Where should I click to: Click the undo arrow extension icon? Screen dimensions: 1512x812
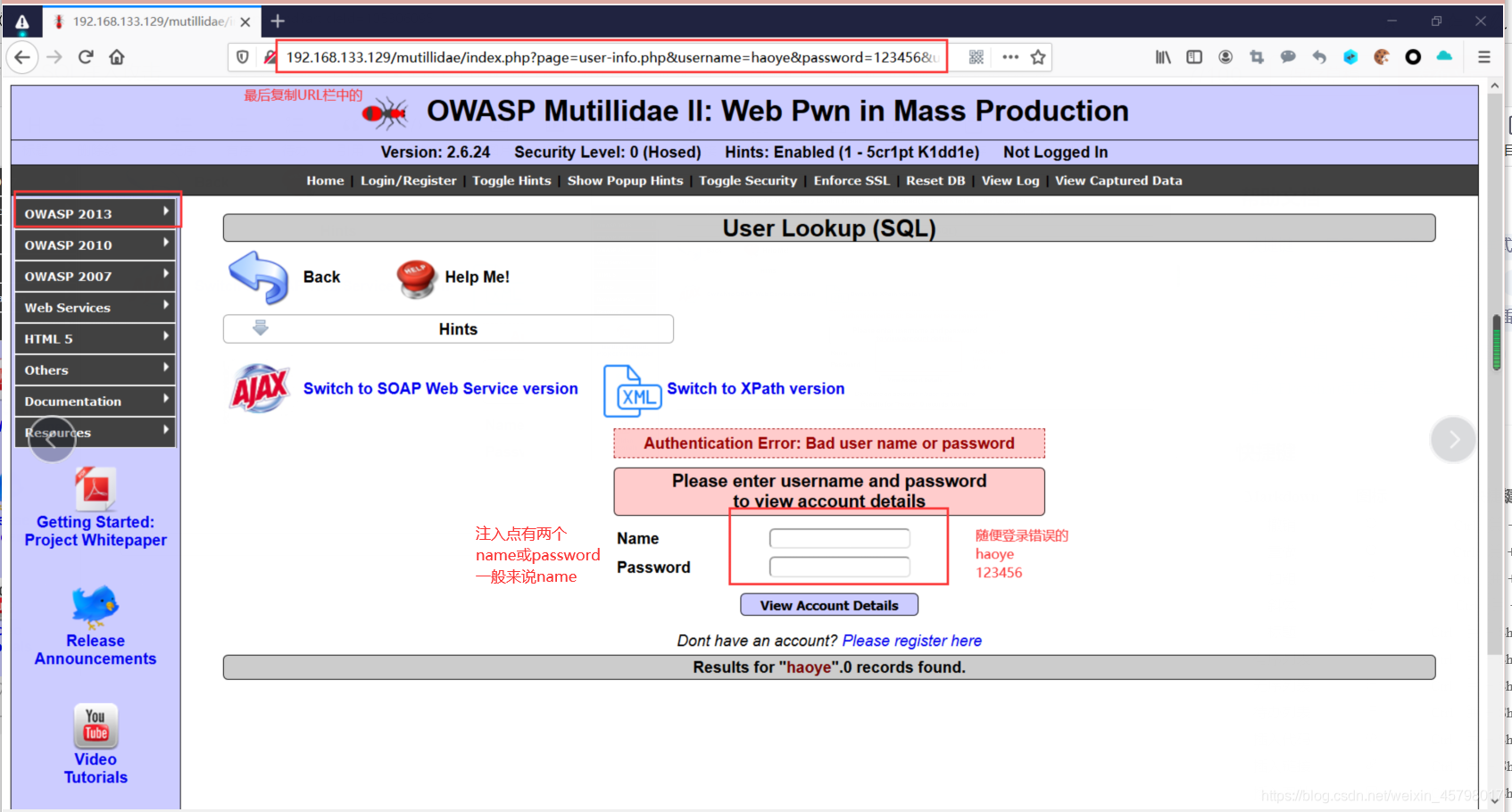(1319, 57)
